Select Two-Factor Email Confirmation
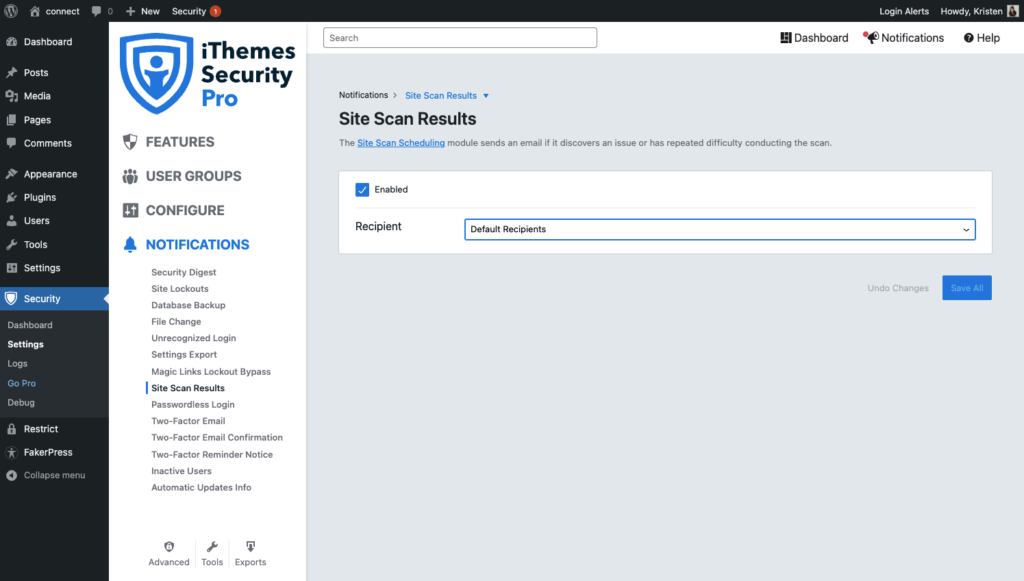The width and height of the screenshot is (1024, 581). (x=217, y=437)
